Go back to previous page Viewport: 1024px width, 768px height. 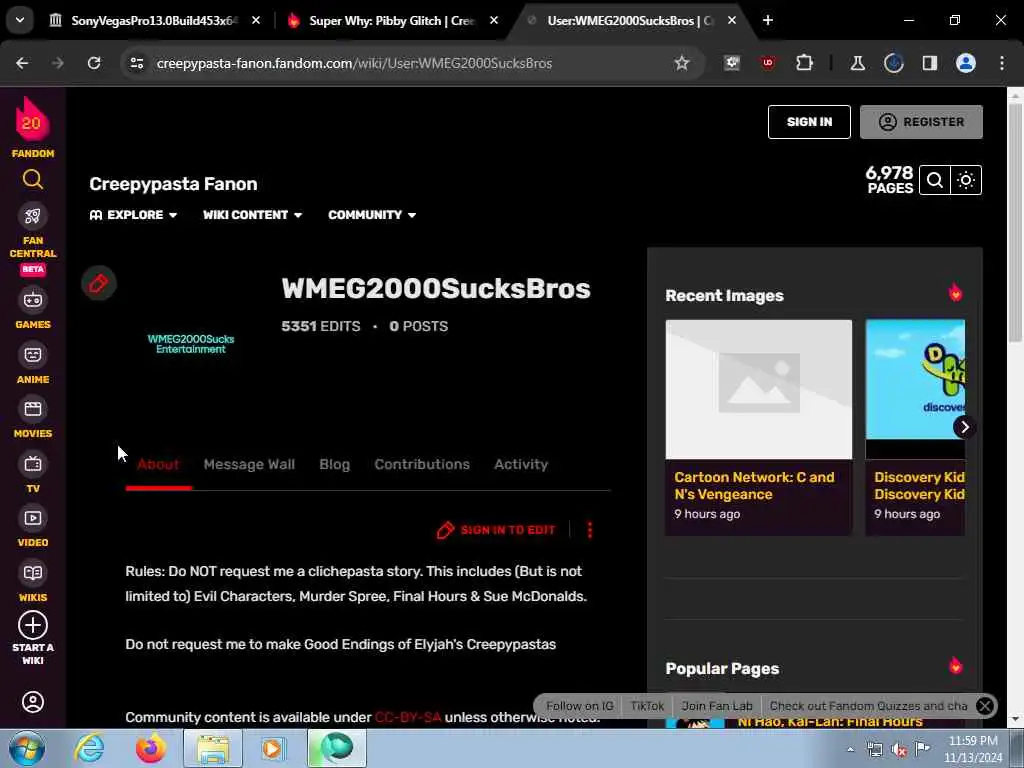click(x=22, y=63)
